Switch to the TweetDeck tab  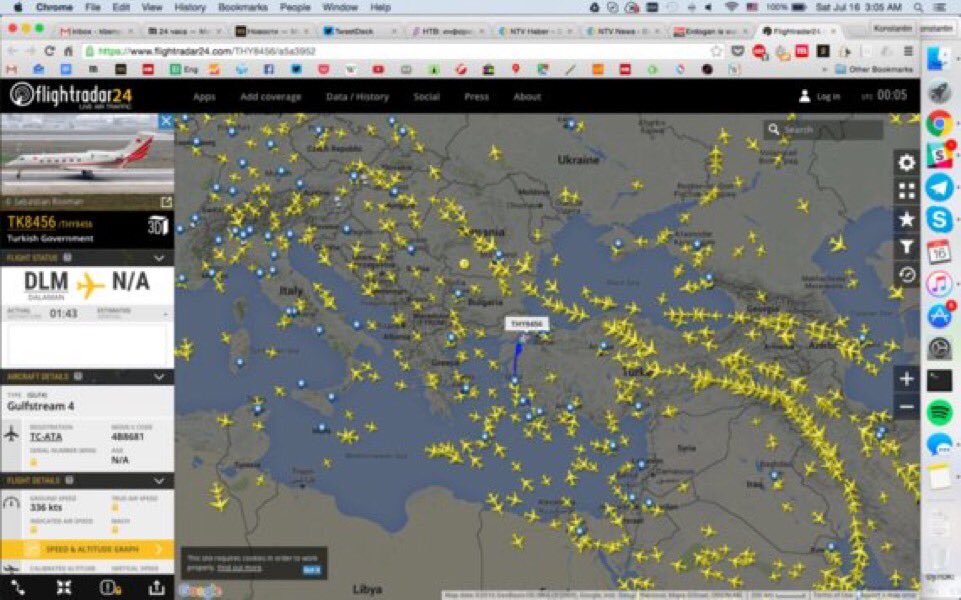[358, 31]
